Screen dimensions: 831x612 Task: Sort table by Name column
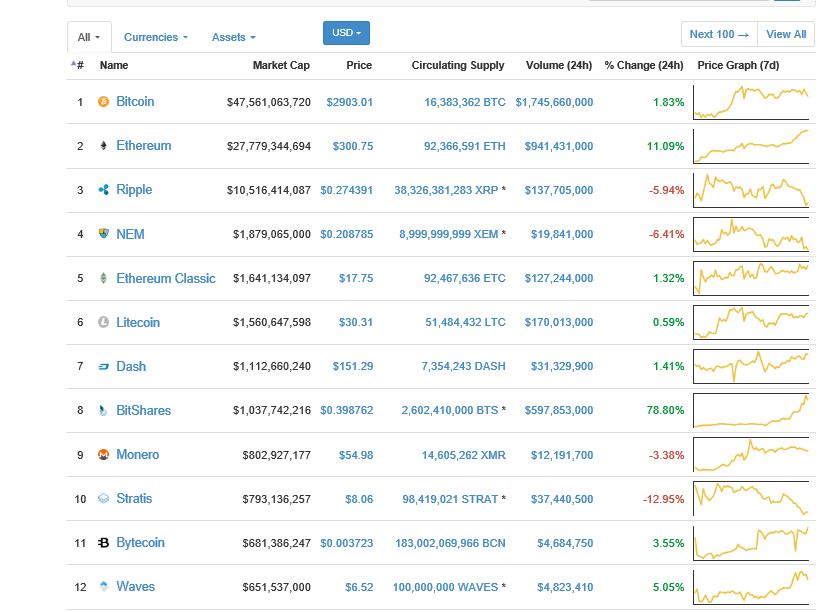pyautogui.click(x=114, y=65)
